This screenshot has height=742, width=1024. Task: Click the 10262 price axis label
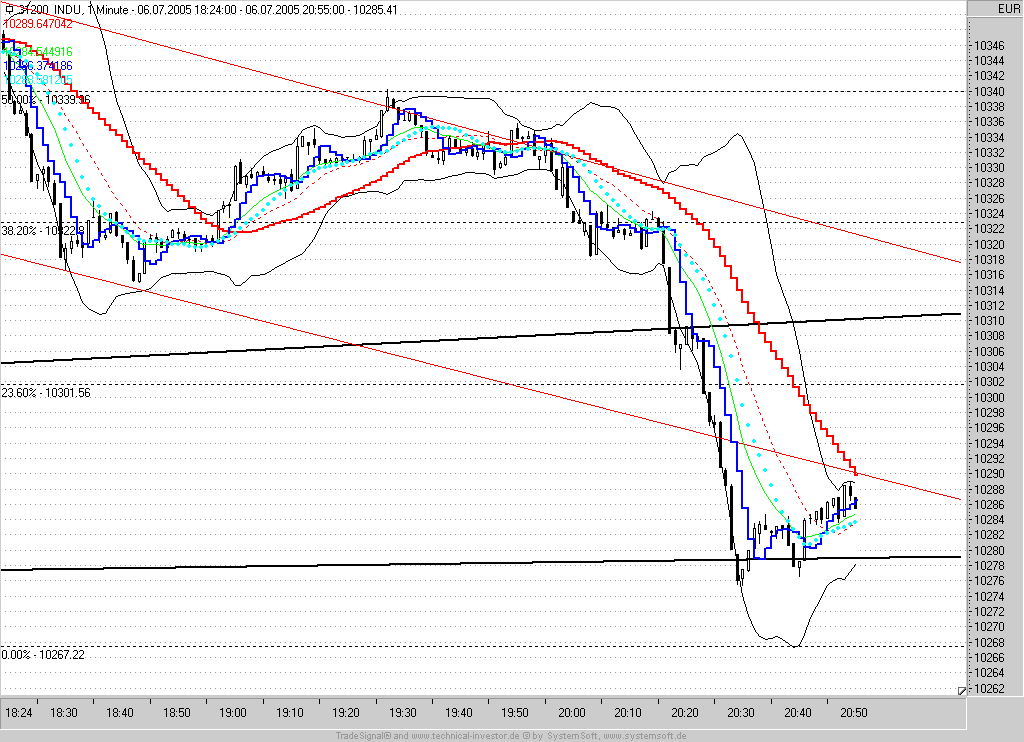coord(989,688)
